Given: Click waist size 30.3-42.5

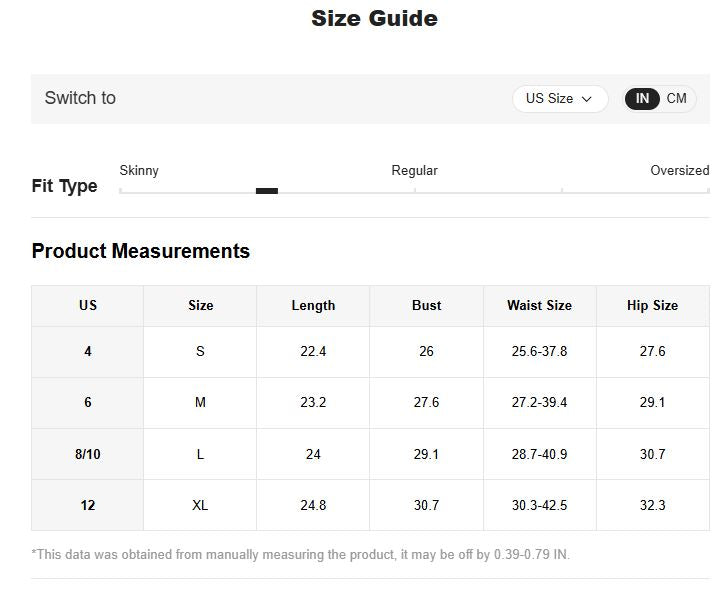Looking at the screenshot, I should coord(539,505).
